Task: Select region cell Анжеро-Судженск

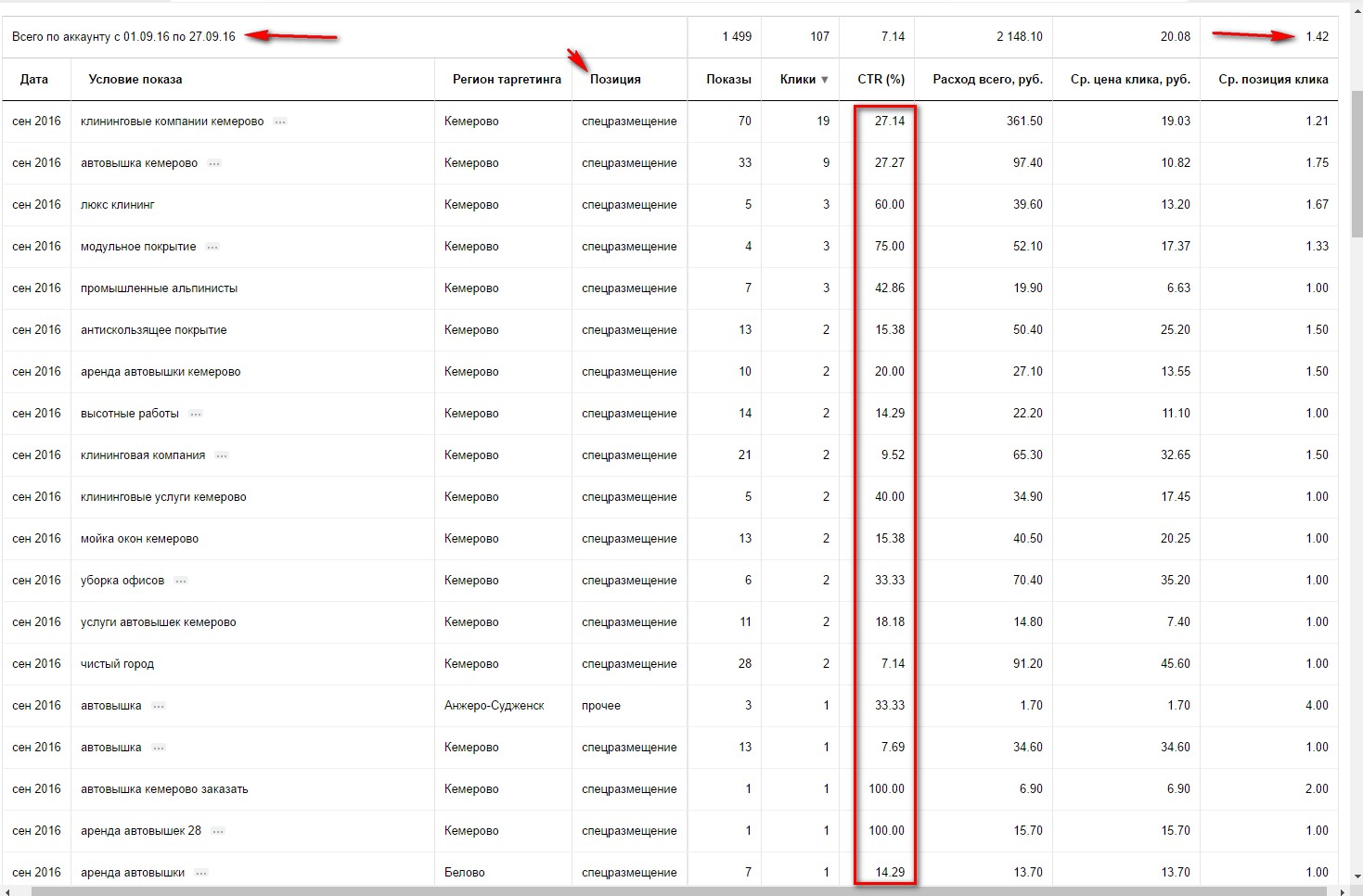Action: [x=495, y=705]
